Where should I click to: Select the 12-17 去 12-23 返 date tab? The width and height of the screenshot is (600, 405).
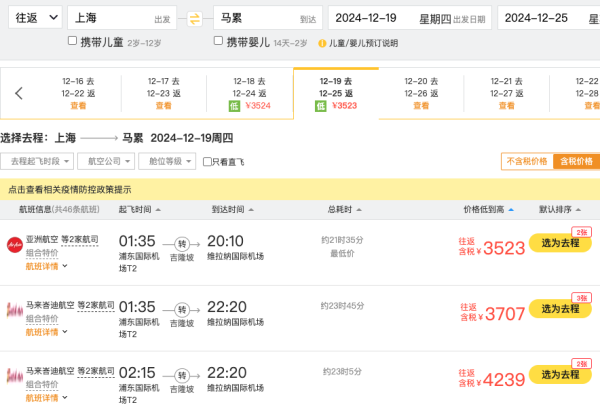(164, 93)
